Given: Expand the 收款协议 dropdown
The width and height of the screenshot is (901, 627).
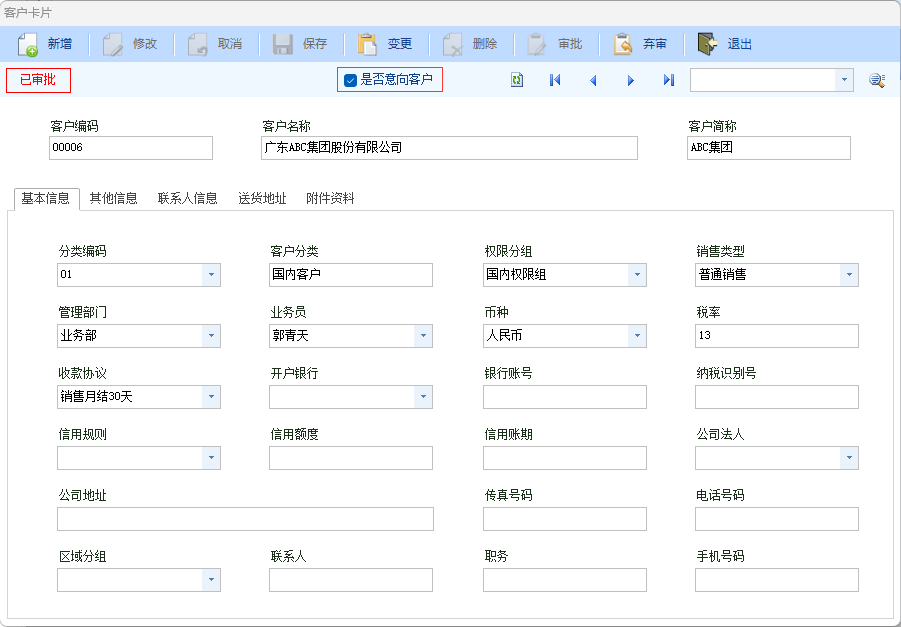Looking at the screenshot, I should click(211, 397).
